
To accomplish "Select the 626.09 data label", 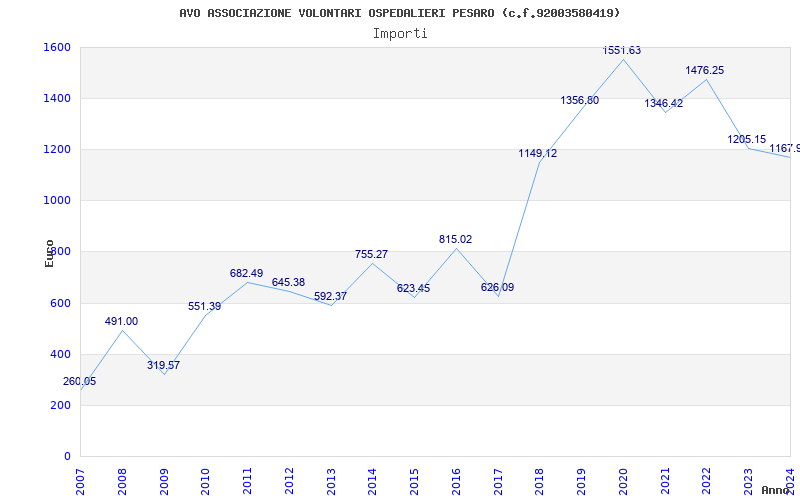I will (x=497, y=287).
